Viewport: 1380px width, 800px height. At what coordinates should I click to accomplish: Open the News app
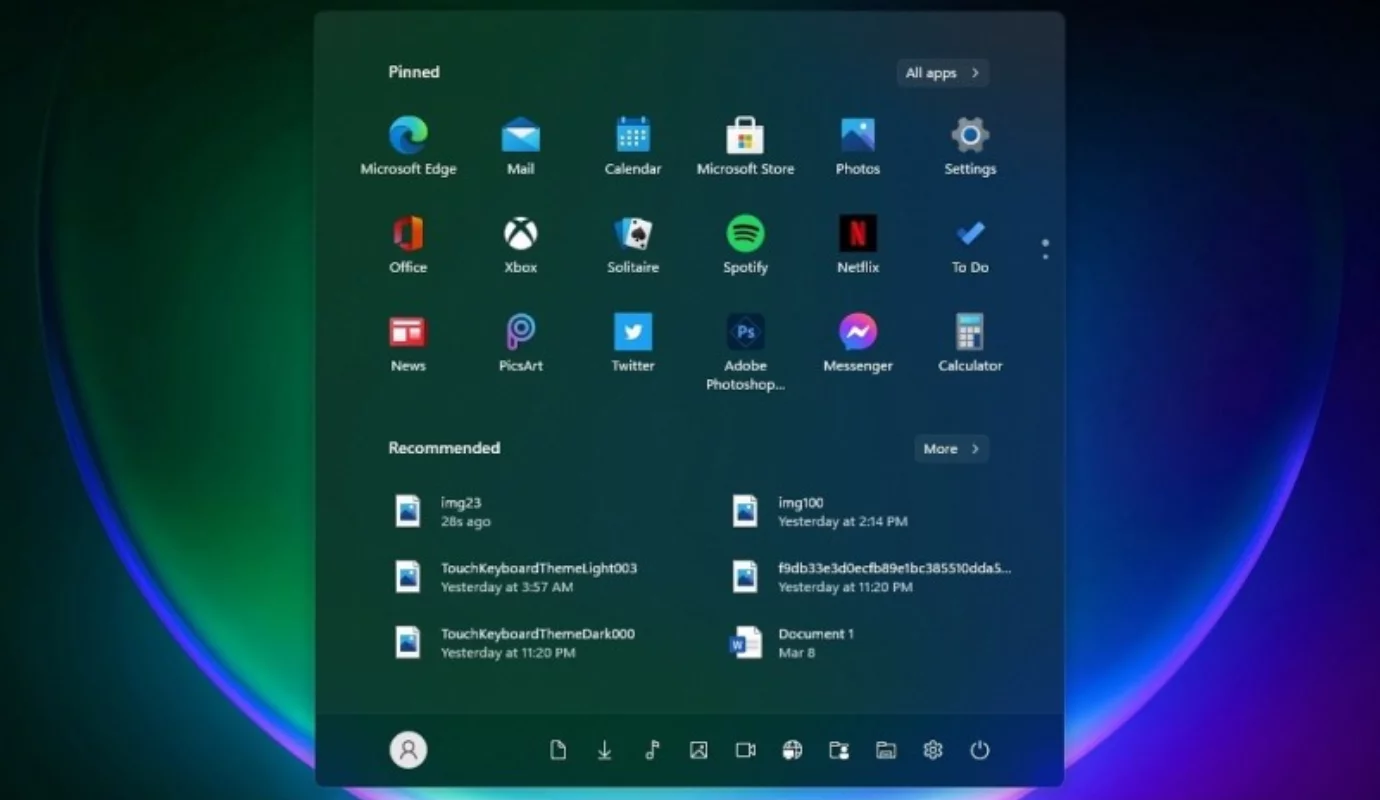tap(408, 343)
